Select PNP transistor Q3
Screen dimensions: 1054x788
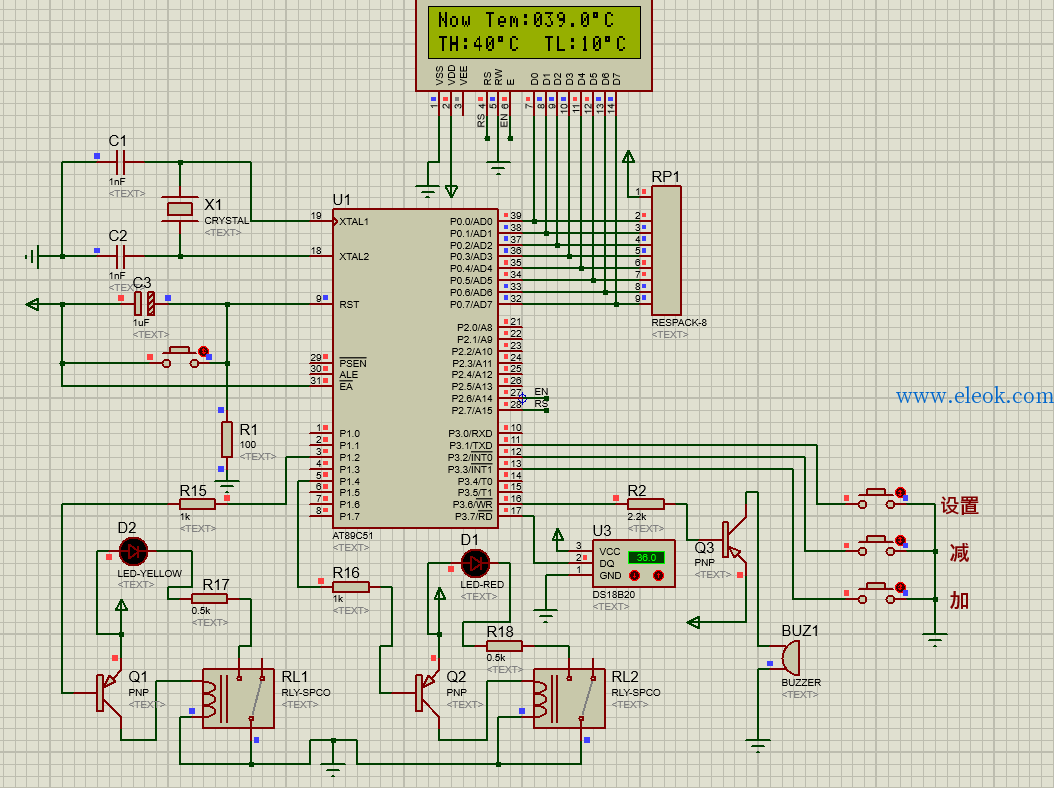(x=734, y=540)
